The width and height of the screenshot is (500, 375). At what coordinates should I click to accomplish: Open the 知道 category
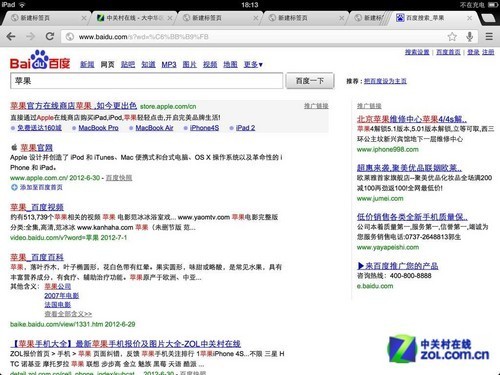pos(148,64)
